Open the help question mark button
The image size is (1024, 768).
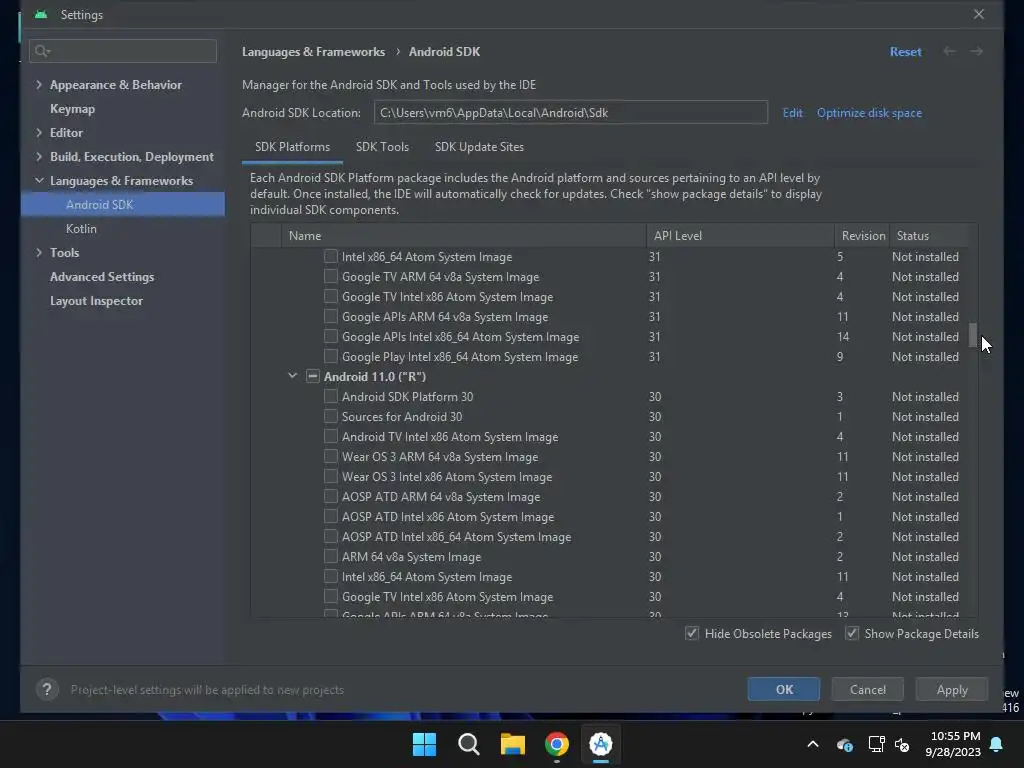[x=47, y=690]
